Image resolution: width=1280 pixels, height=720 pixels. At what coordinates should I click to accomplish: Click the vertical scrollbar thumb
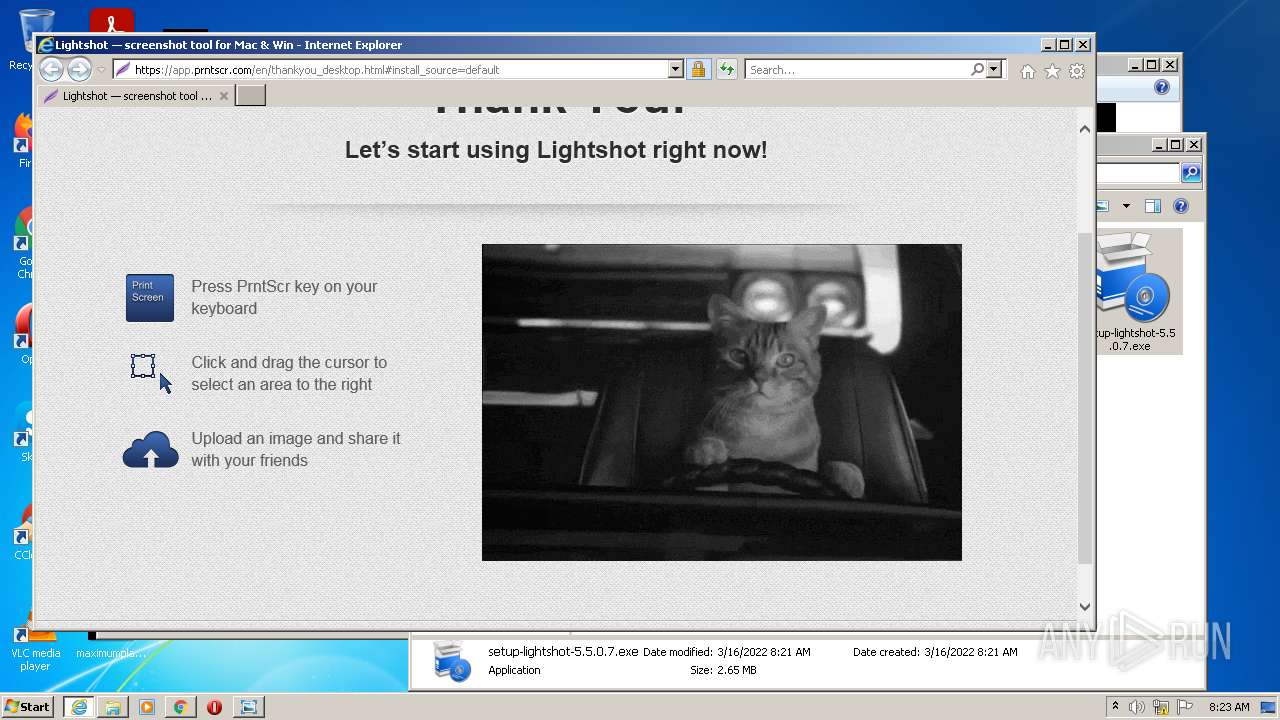click(1085, 398)
